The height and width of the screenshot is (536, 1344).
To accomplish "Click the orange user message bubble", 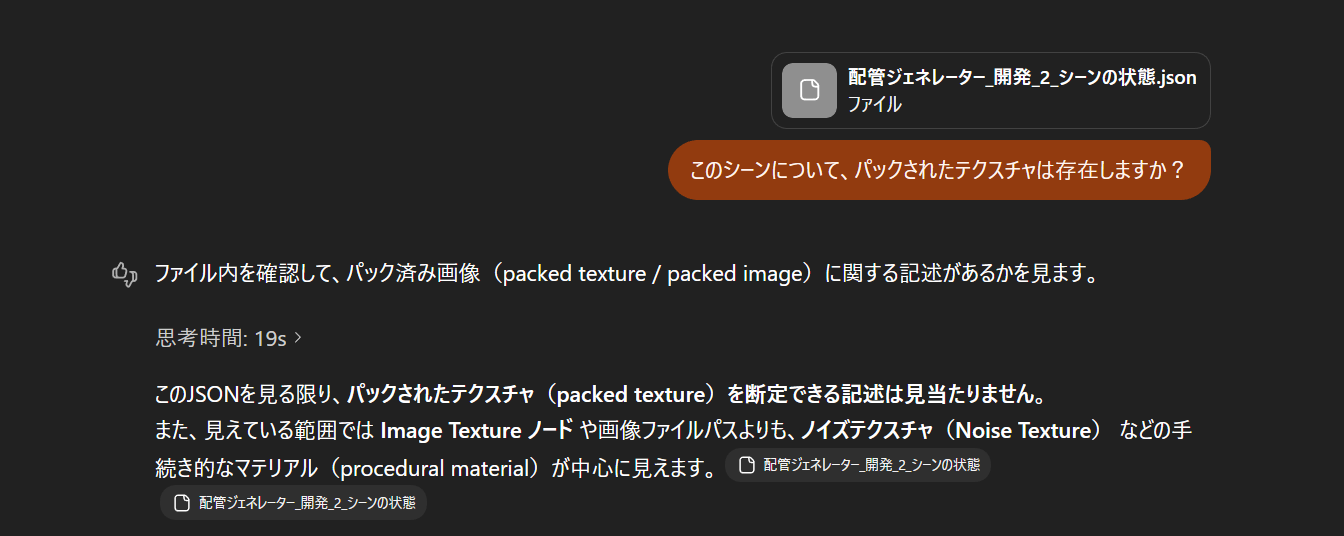I will click(x=938, y=170).
